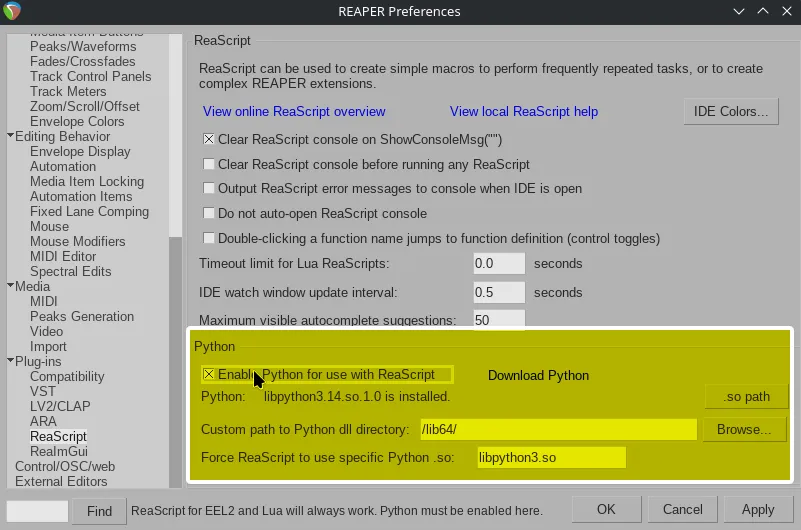The height and width of the screenshot is (530, 801).
Task: Select Automation Items tree item
Action: (81, 197)
